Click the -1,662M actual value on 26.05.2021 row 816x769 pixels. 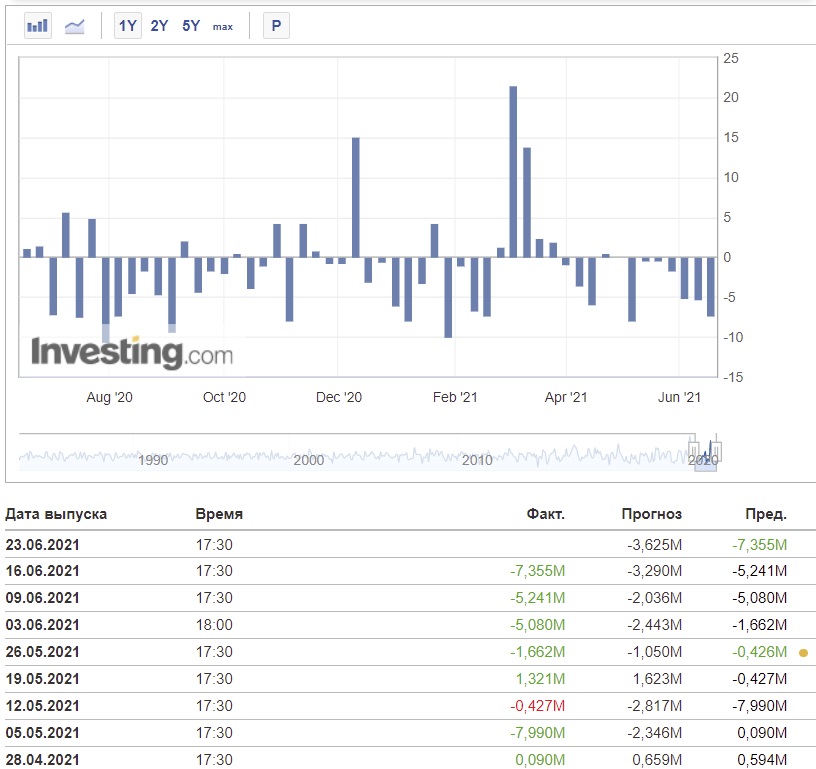[538, 652]
